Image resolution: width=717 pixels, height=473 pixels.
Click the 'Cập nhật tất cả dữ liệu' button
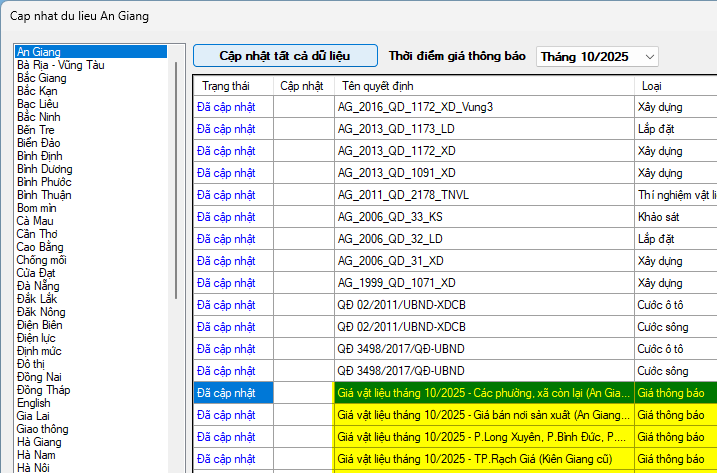point(285,56)
